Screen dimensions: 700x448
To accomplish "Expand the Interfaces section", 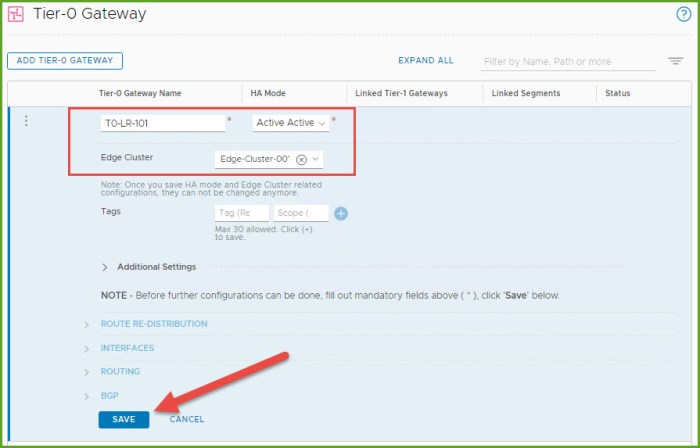I will pyautogui.click(x=127, y=348).
